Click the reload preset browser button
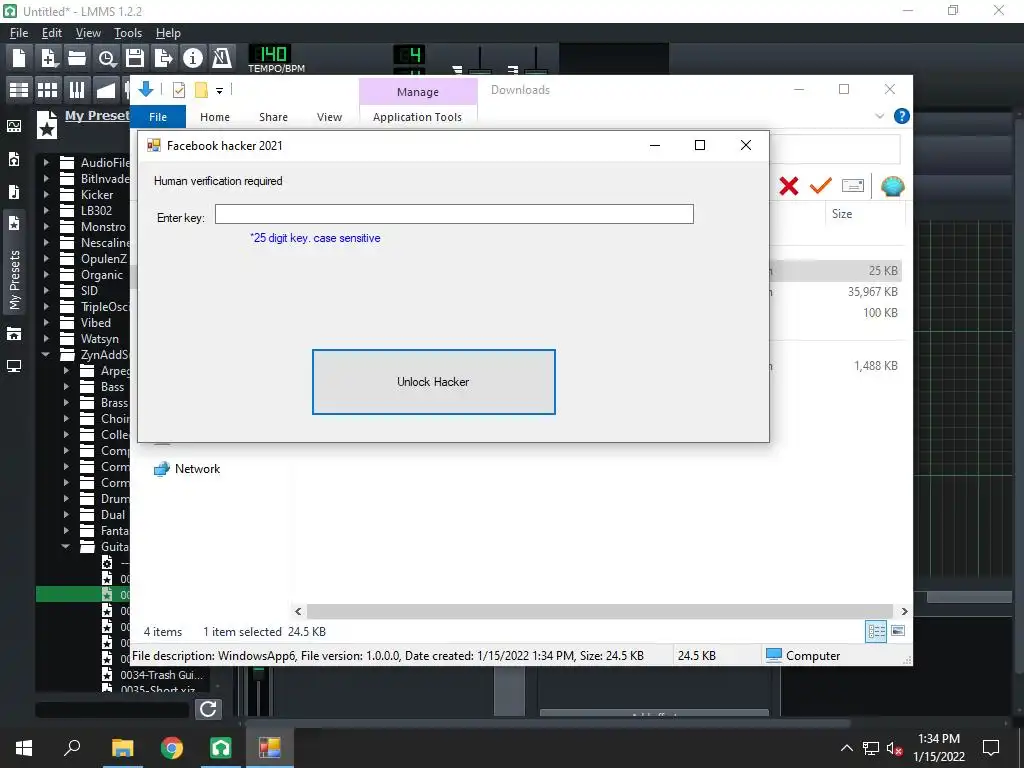The width and height of the screenshot is (1024, 768). (x=208, y=709)
